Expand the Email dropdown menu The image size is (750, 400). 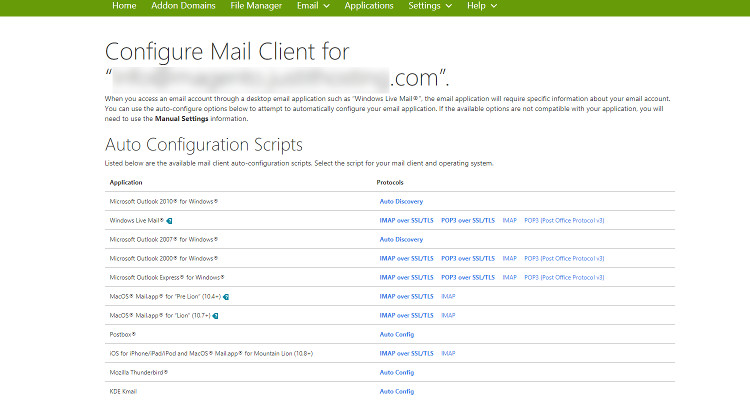313,6
